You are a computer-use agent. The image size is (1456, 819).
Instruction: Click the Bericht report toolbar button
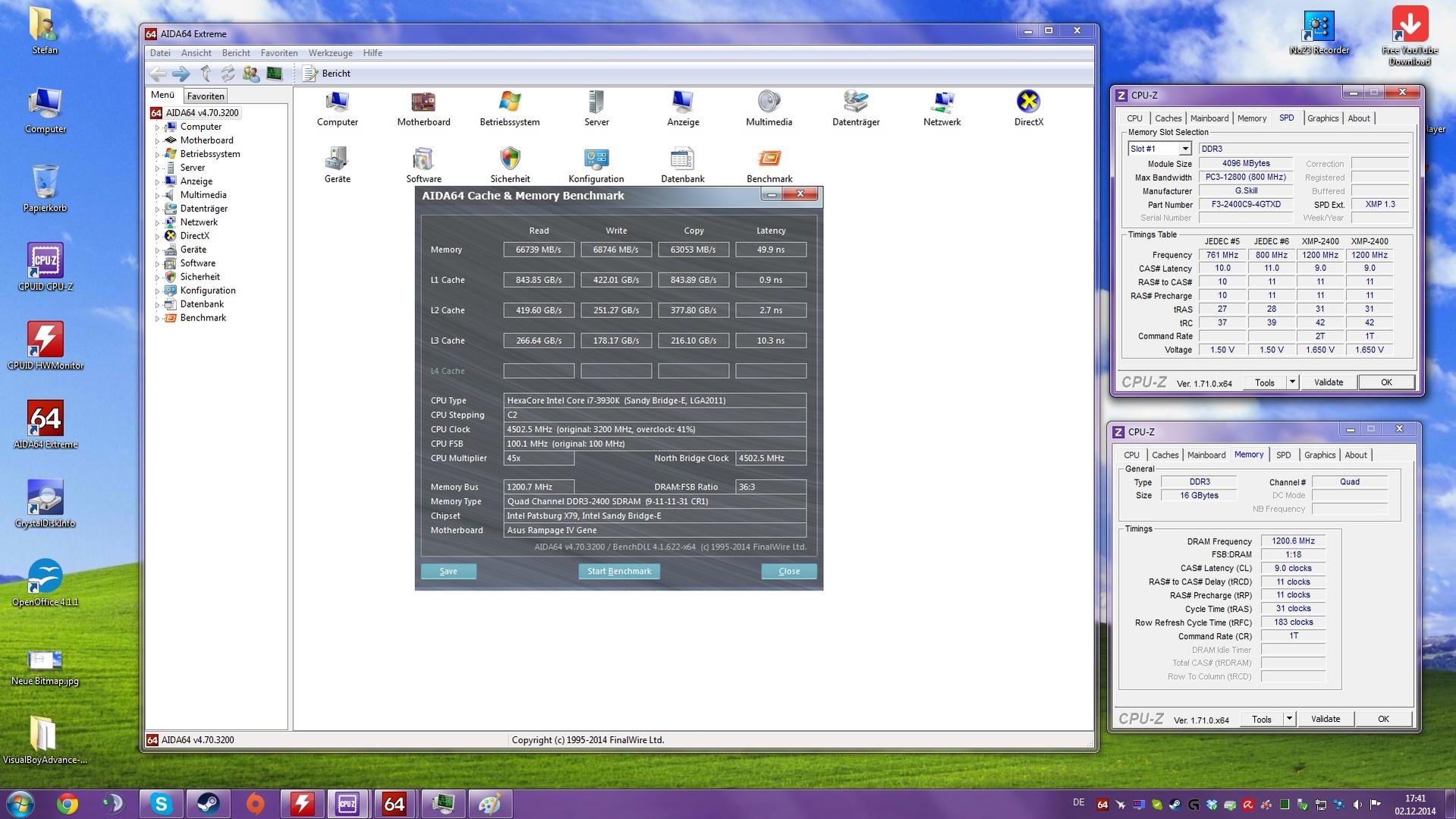coord(327,74)
